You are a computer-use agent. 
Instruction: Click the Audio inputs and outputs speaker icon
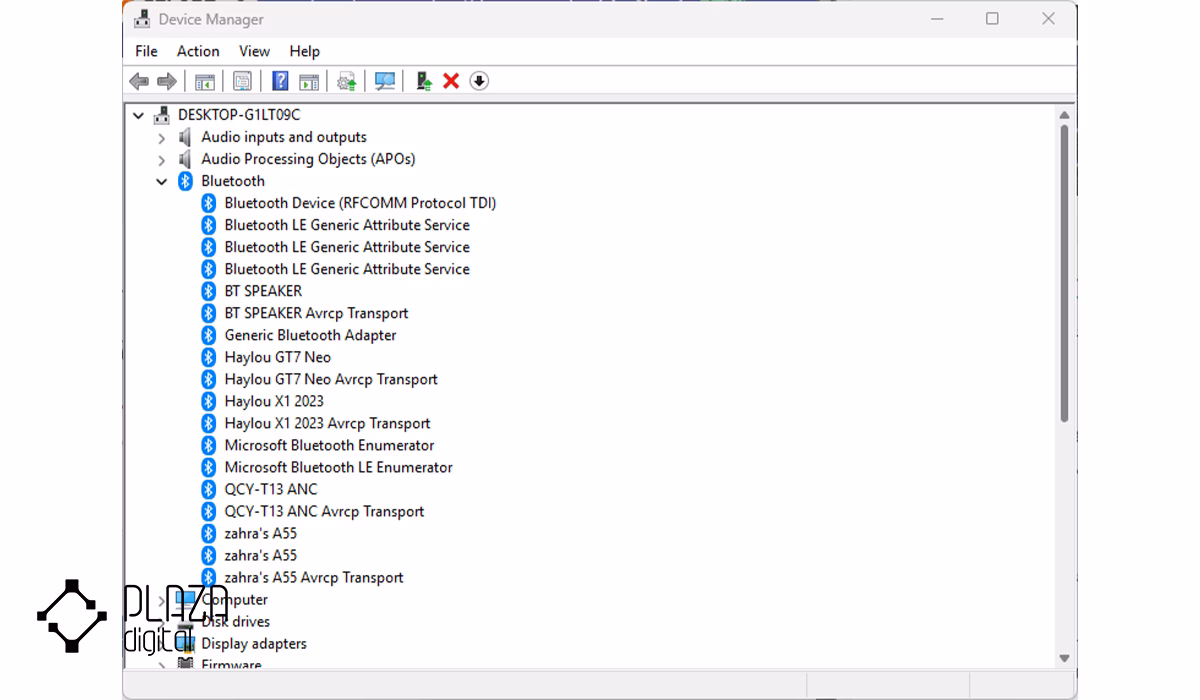click(x=185, y=137)
